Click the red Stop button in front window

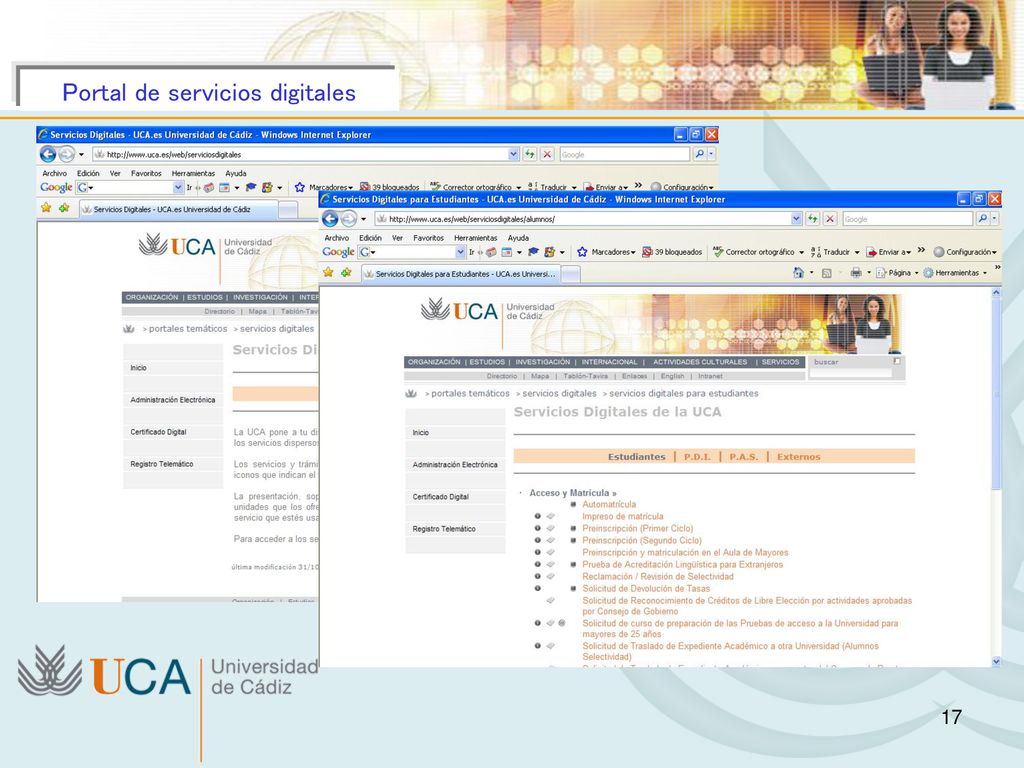point(830,219)
